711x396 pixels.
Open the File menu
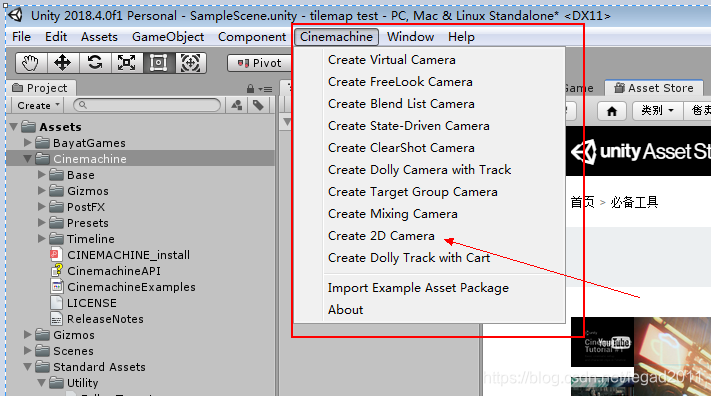point(21,37)
